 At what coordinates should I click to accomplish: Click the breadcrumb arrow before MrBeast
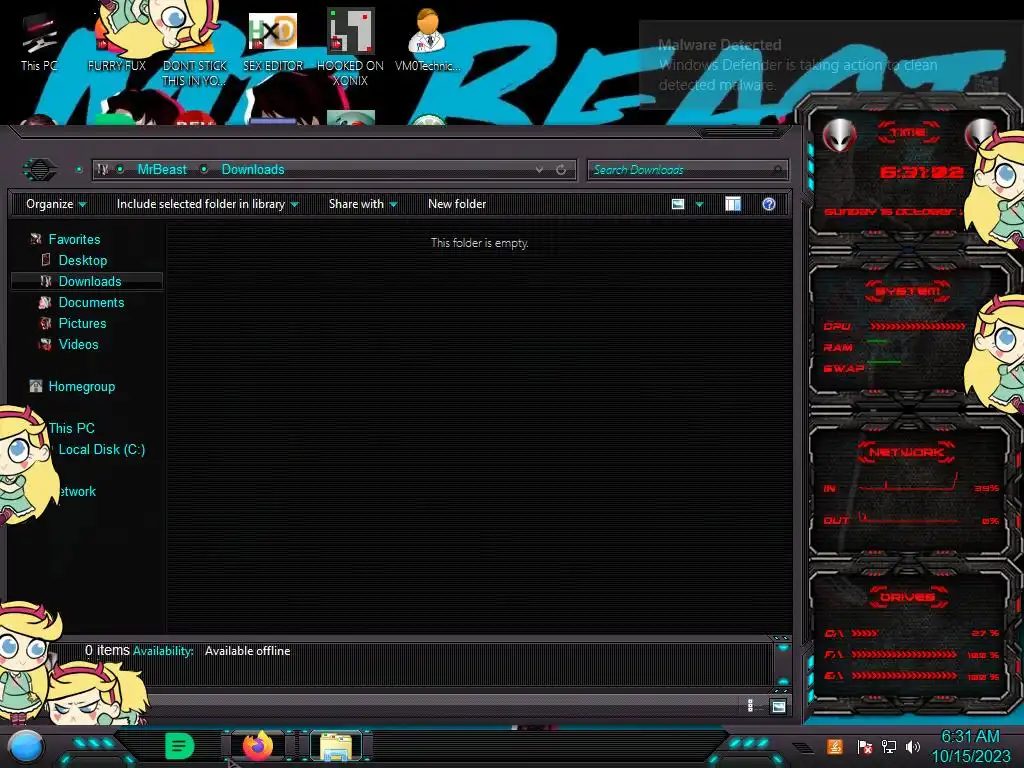tap(121, 170)
